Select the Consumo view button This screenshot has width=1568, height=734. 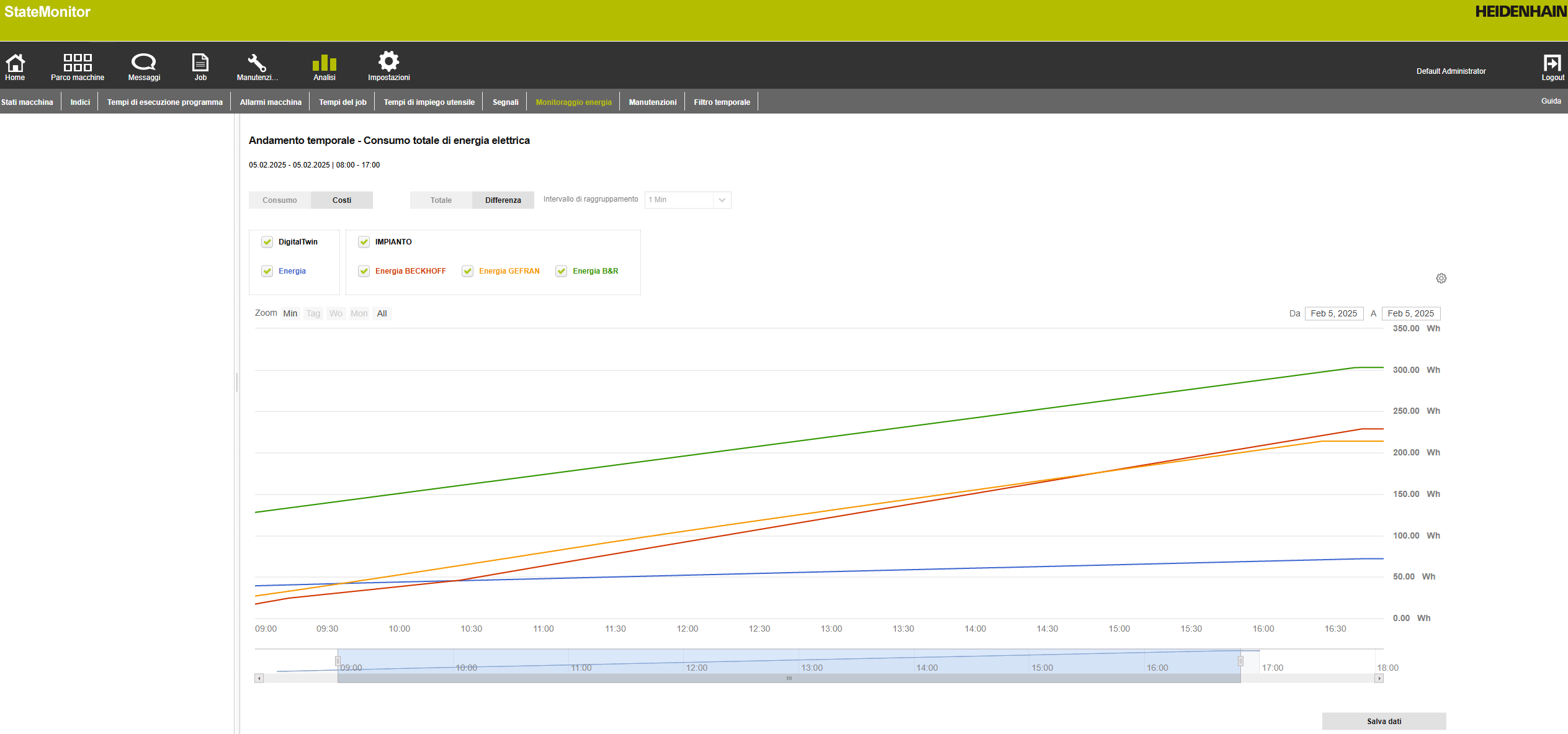point(279,200)
